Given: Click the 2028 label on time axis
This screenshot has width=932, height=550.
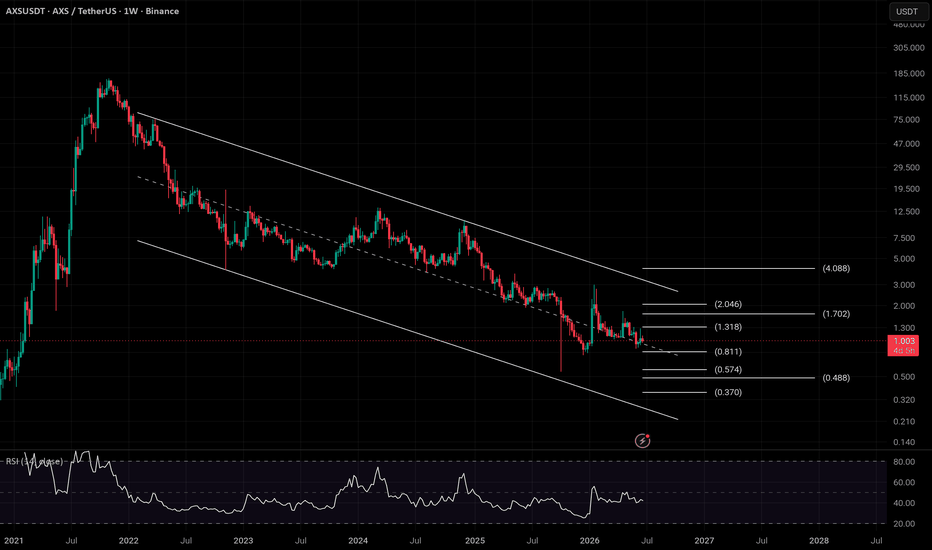Looking at the screenshot, I should pos(819,540).
